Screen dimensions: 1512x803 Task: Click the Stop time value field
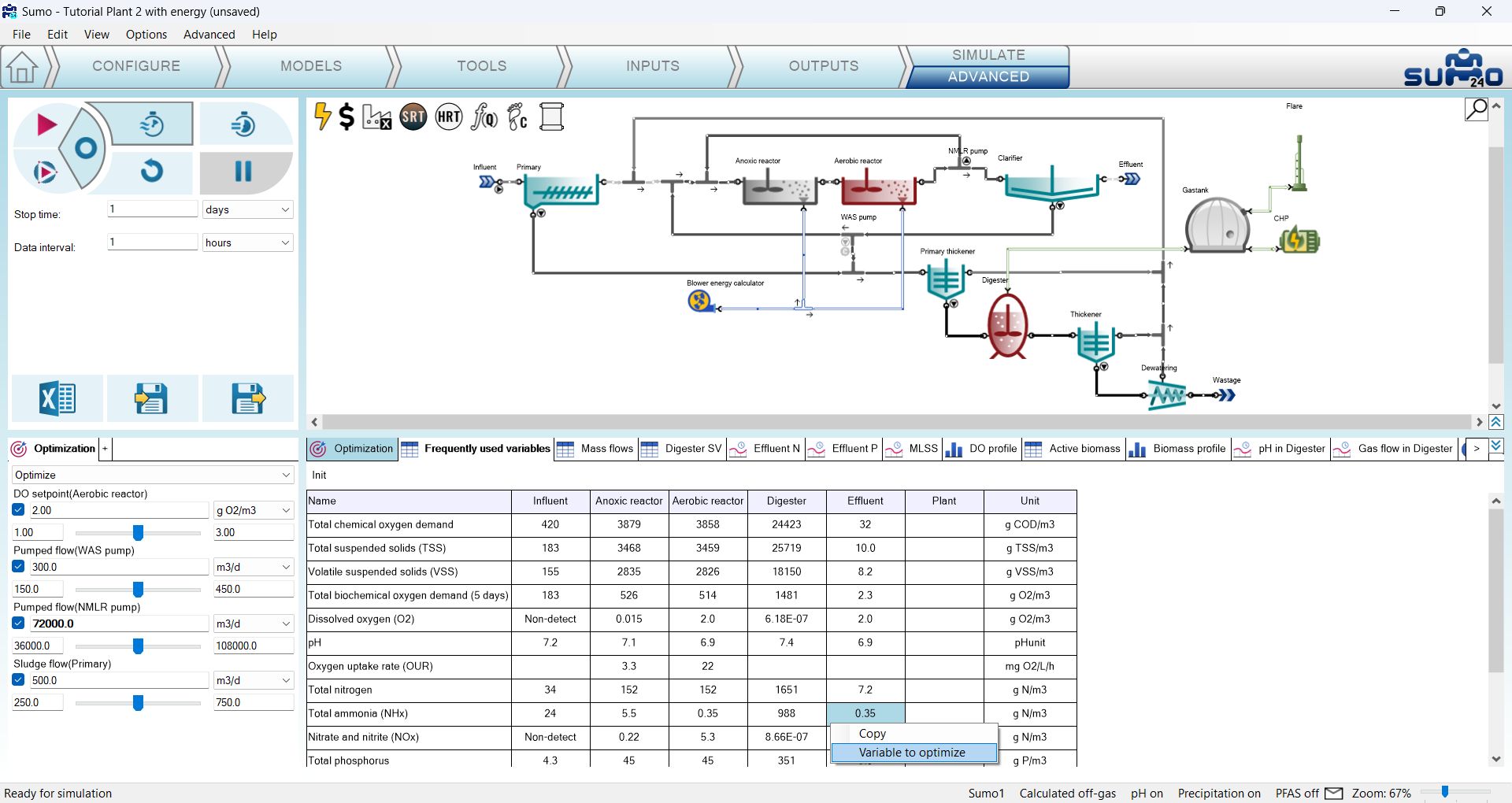click(152, 209)
